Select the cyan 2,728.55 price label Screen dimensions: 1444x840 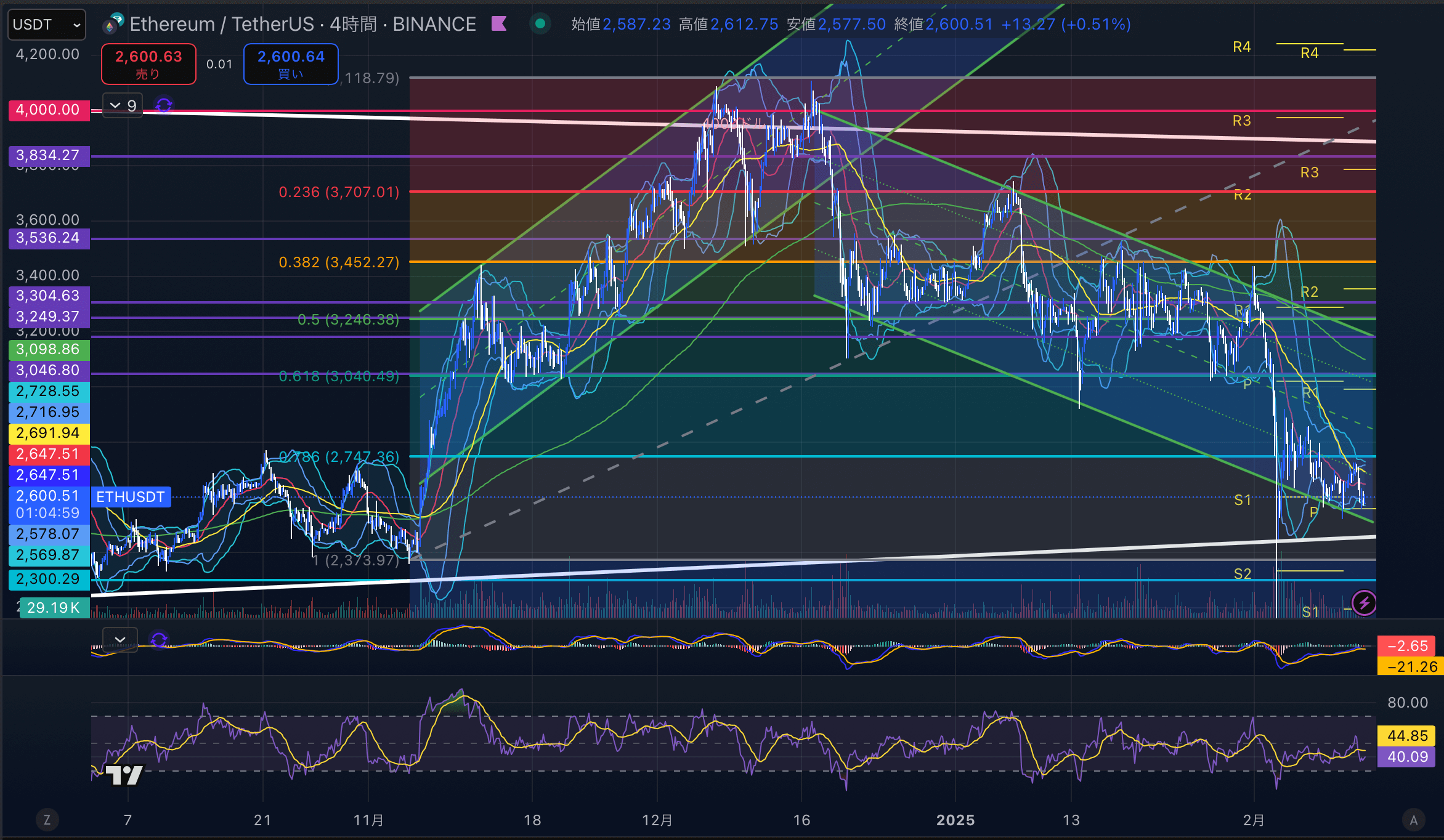pyautogui.click(x=49, y=392)
